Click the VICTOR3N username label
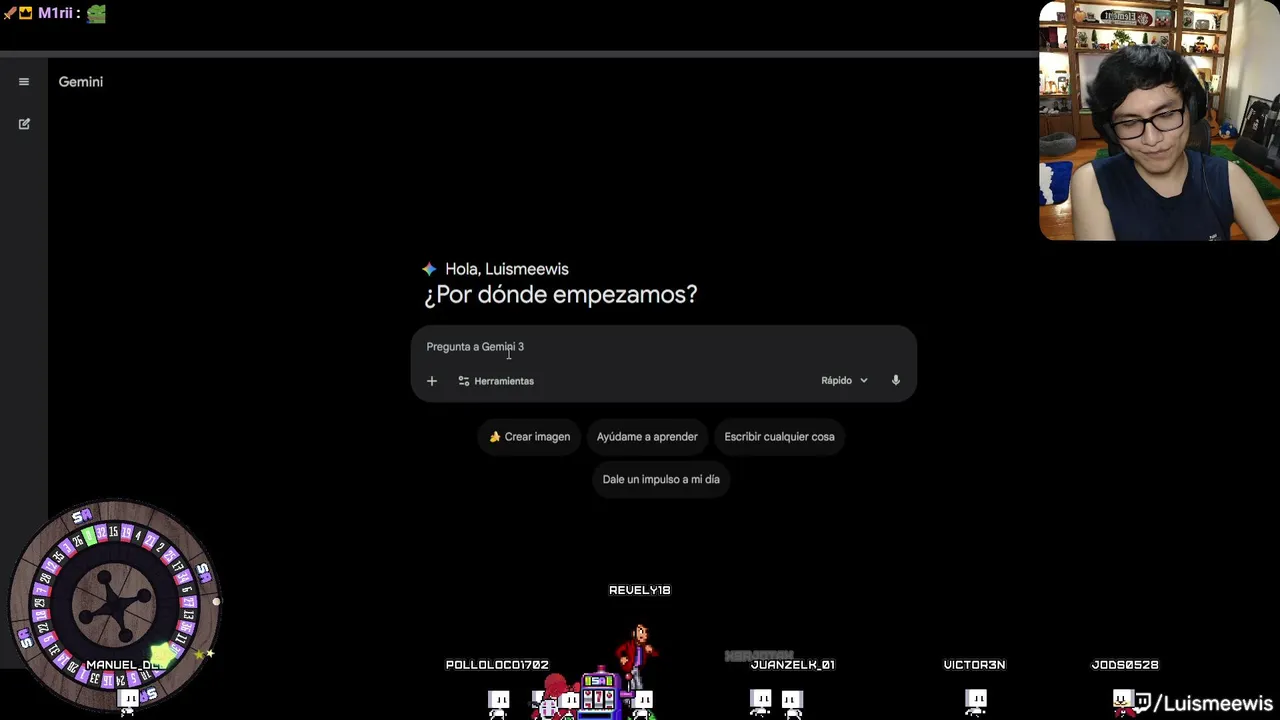Screen dimensions: 1280x720 (975, 665)
